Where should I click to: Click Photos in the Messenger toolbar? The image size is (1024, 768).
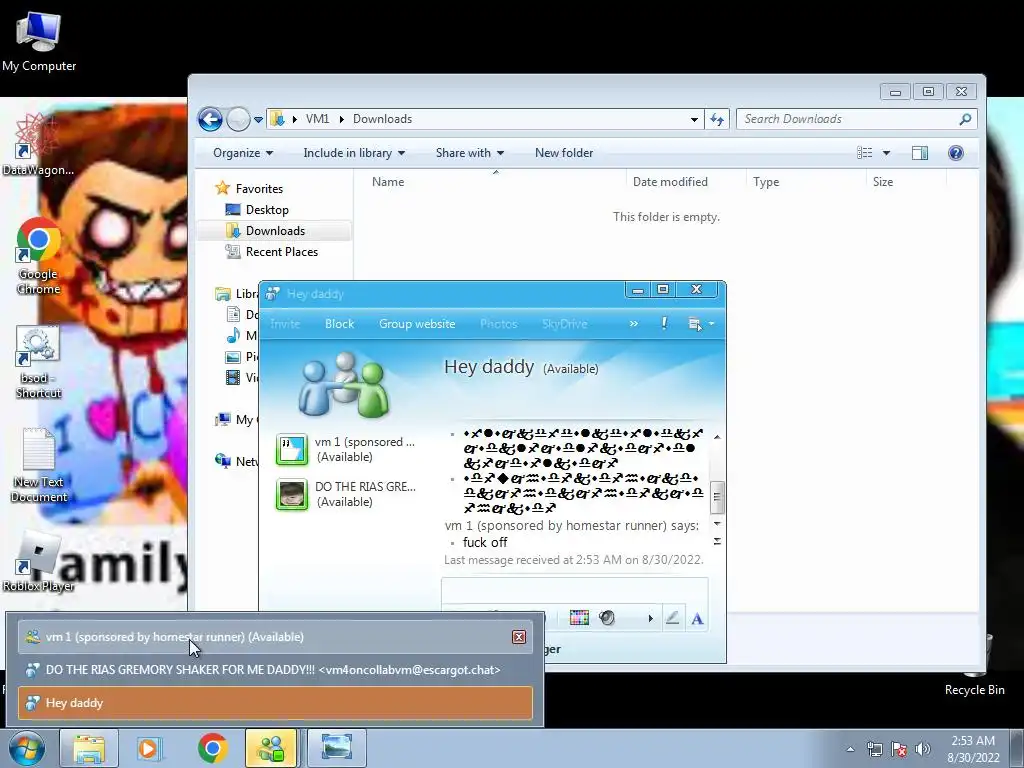pos(498,324)
